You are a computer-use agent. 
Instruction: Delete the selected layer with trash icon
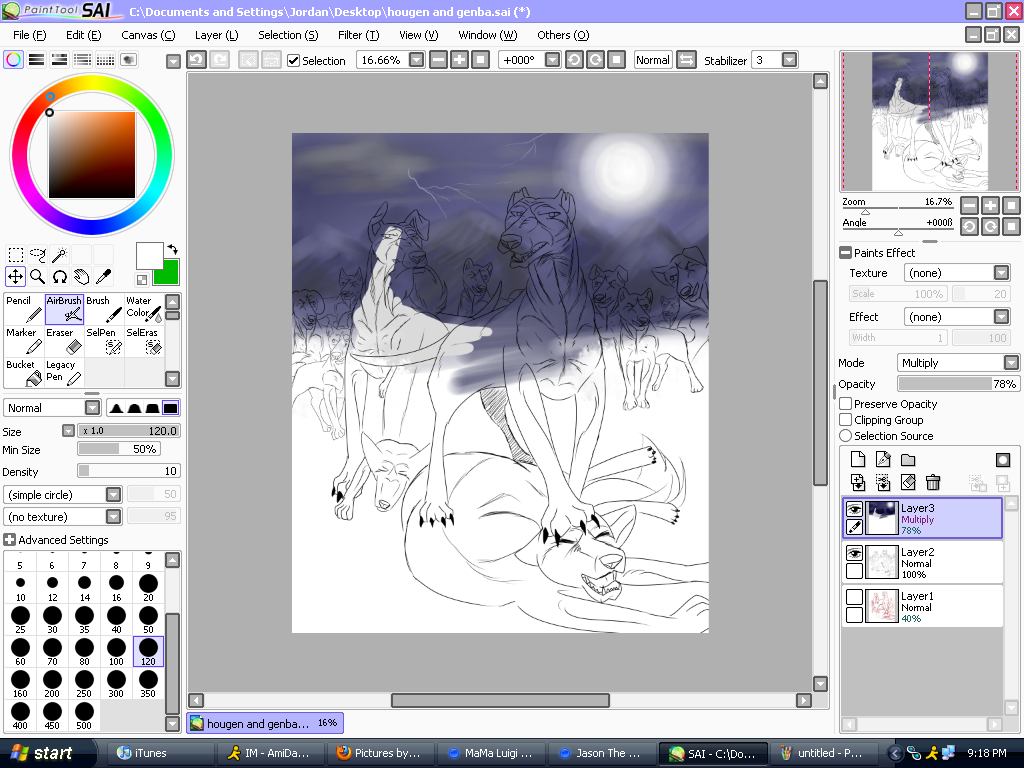[933, 482]
